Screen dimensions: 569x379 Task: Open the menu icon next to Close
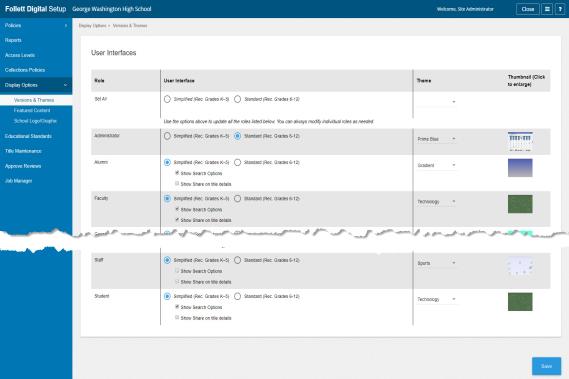pyautogui.click(x=547, y=9)
